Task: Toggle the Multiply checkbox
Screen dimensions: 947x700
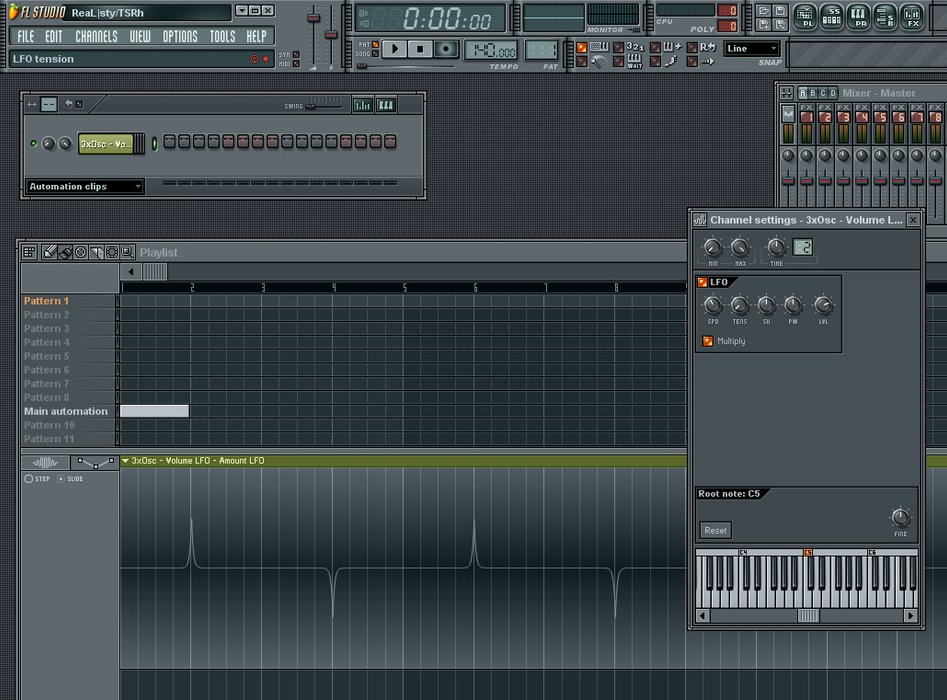Action: point(708,341)
